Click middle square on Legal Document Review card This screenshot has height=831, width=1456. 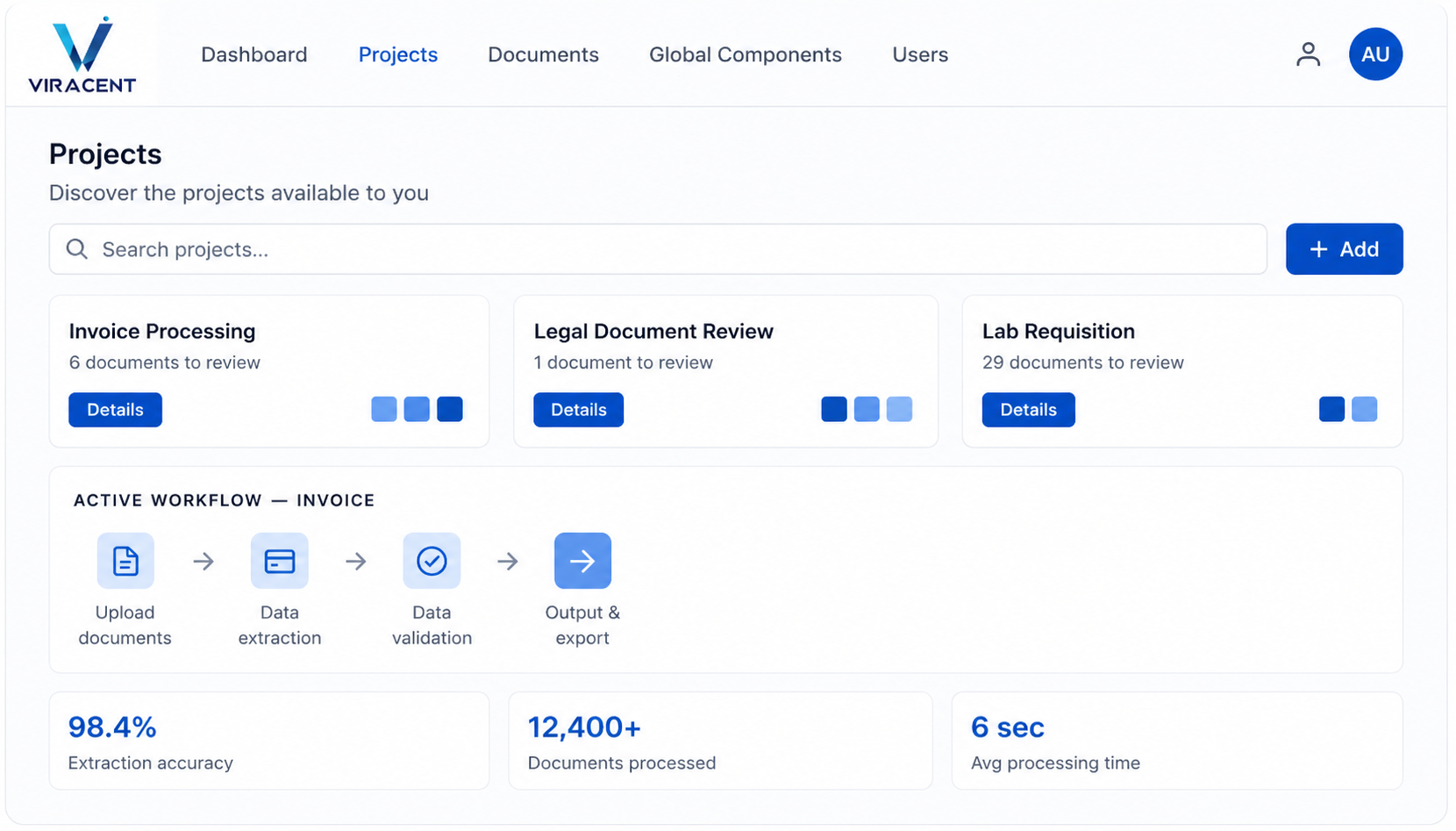[x=867, y=409]
